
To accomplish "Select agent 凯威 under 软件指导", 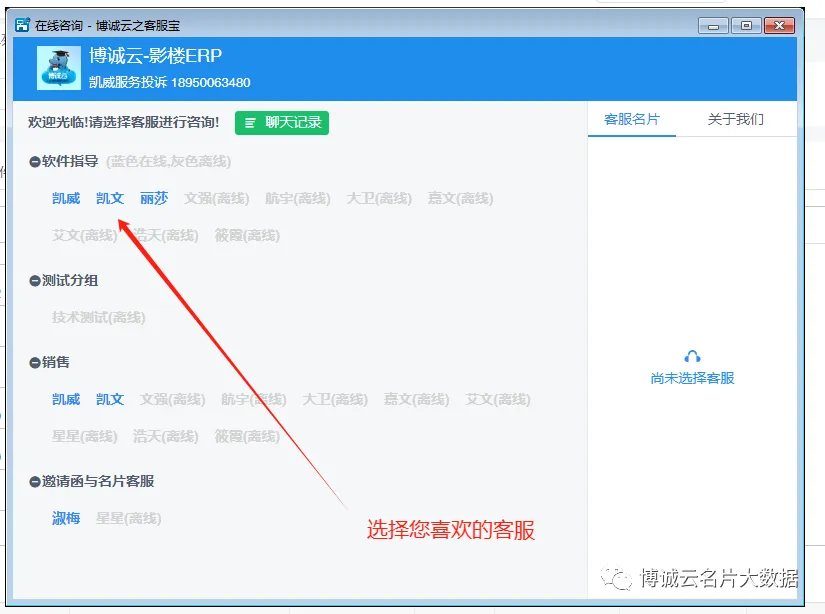I will (66, 199).
